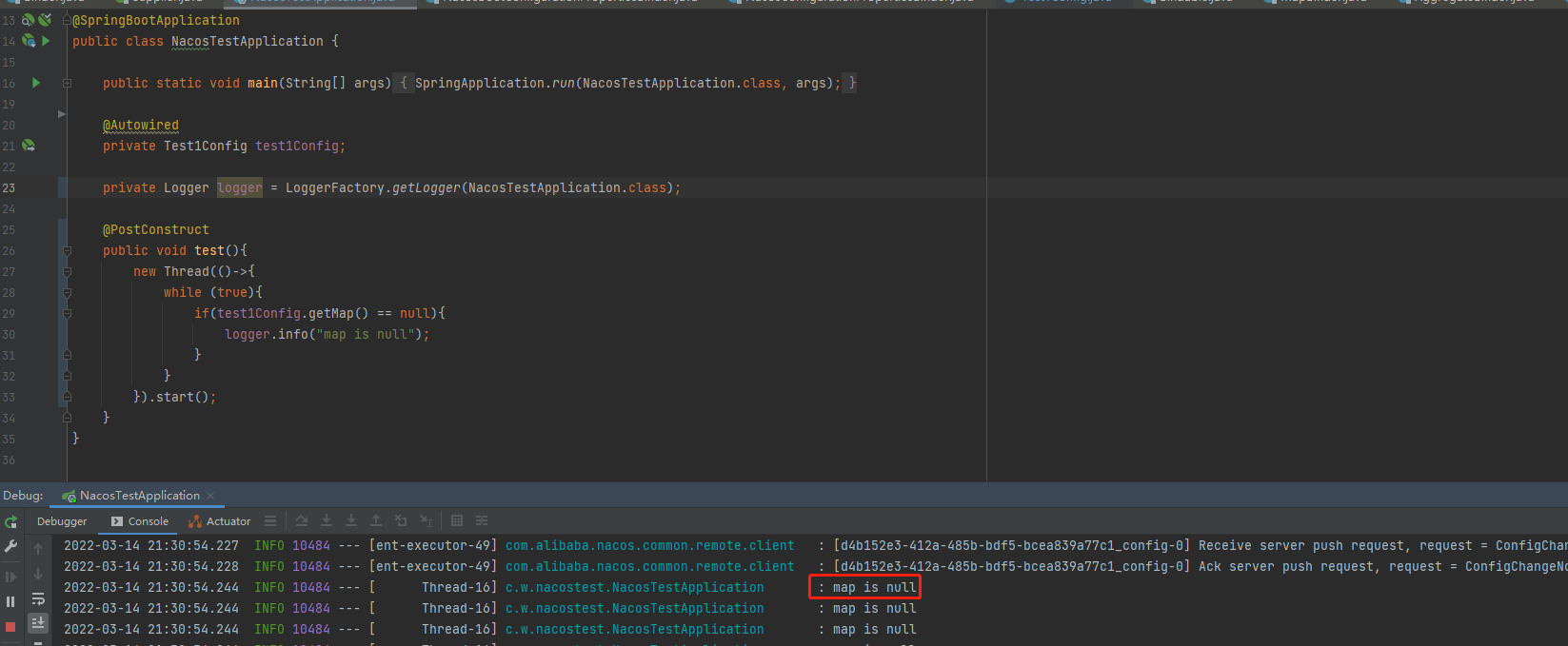The width and height of the screenshot is (1568, 646).
Task: Click Spring checkmark gutter icon on line 13
Action: 45,20
